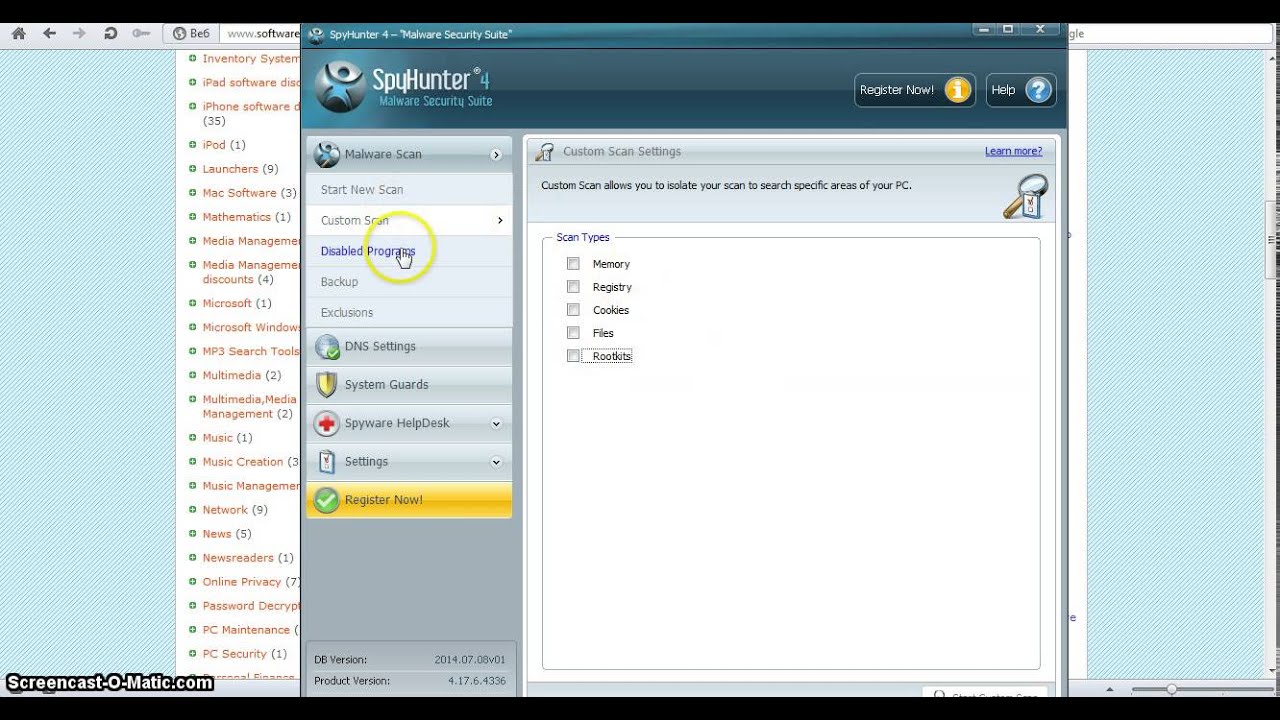1280x720 pixels.
Task: Open System Guards section
Action: (409, 385)
